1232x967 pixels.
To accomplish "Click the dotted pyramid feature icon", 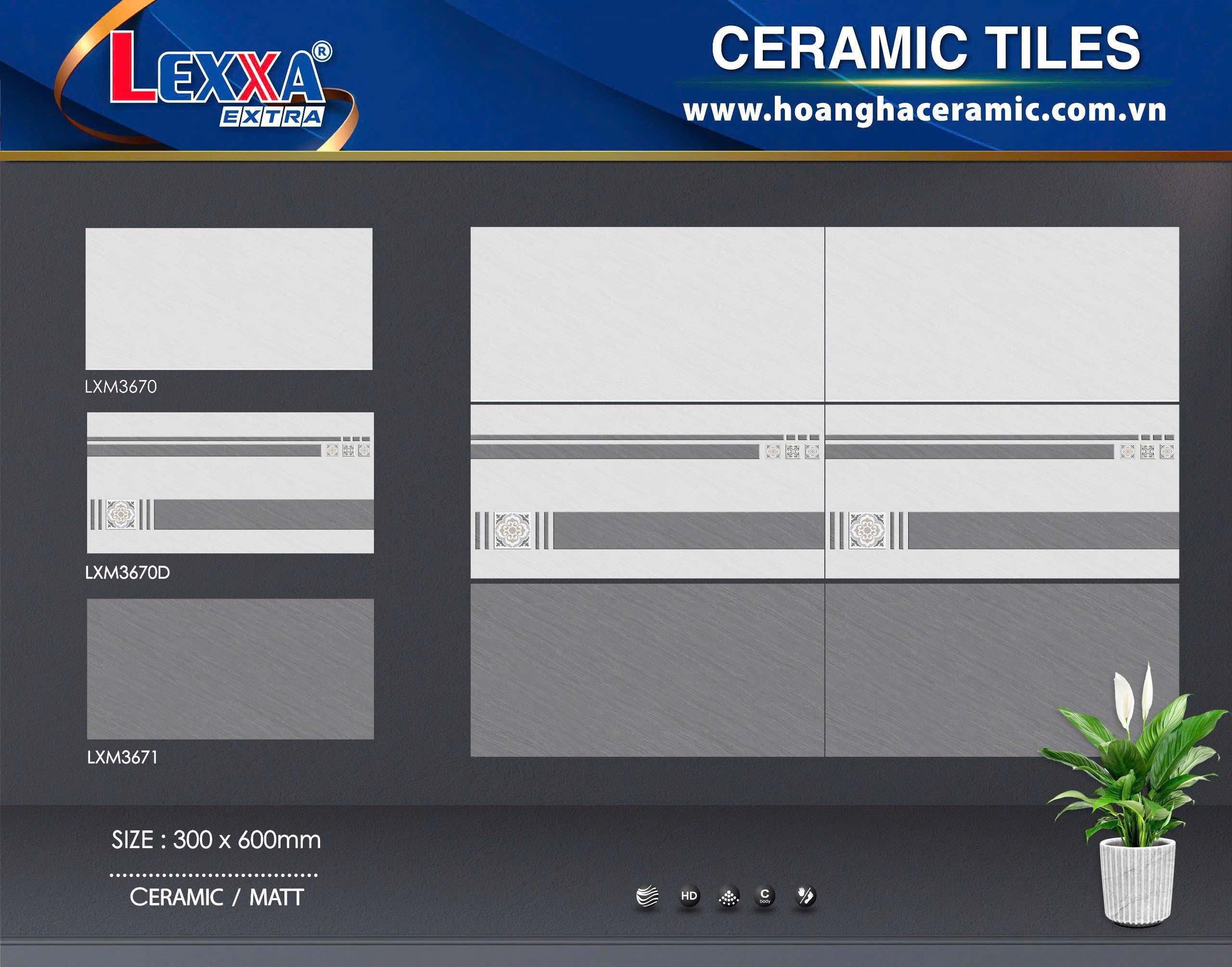I will tap(729, 896).
